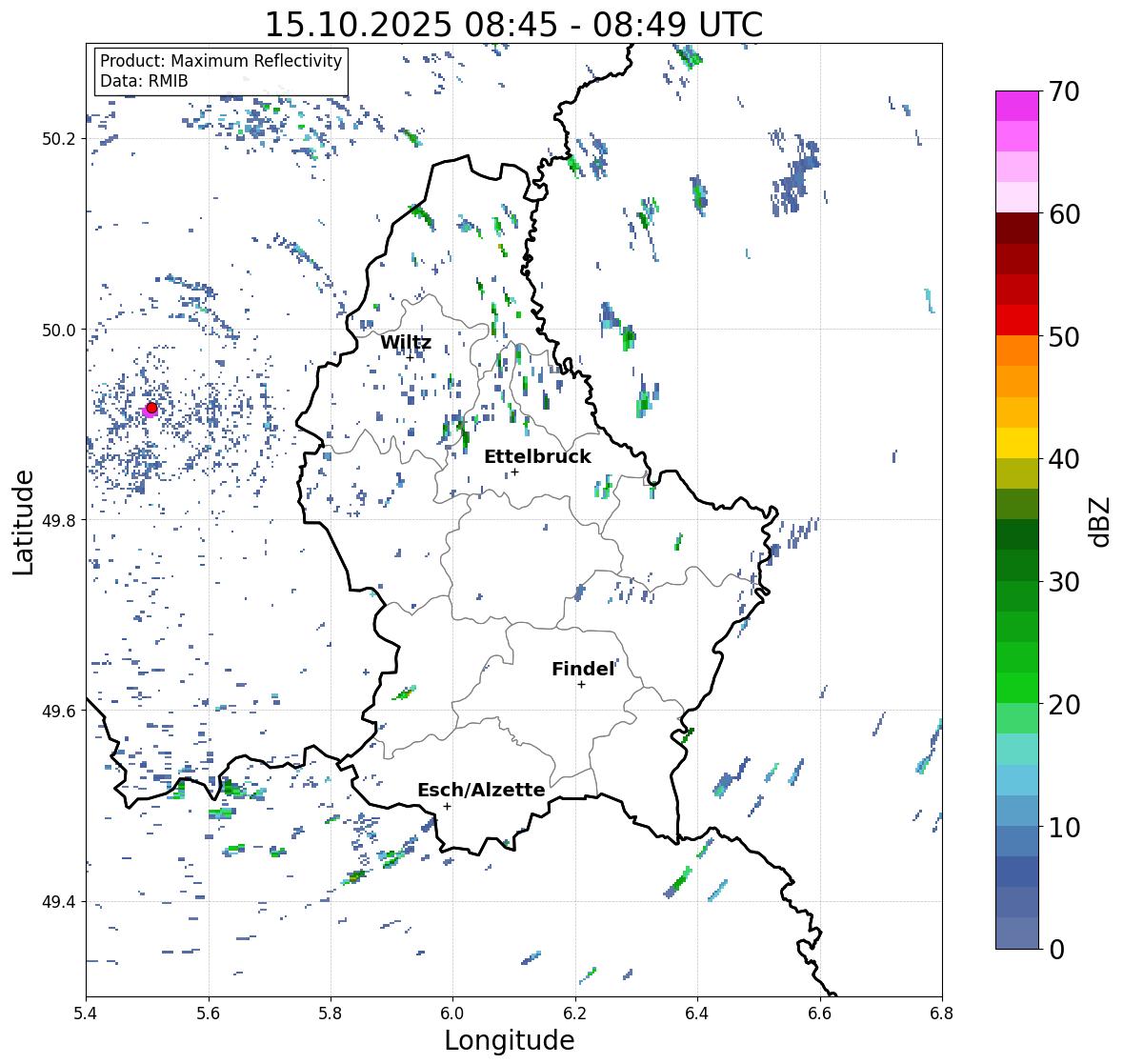The width and height of the screenshot is (1123, 1064).
Task: Click the magenta segment of the dBZ colorbar
Action: coord(1017,106)
